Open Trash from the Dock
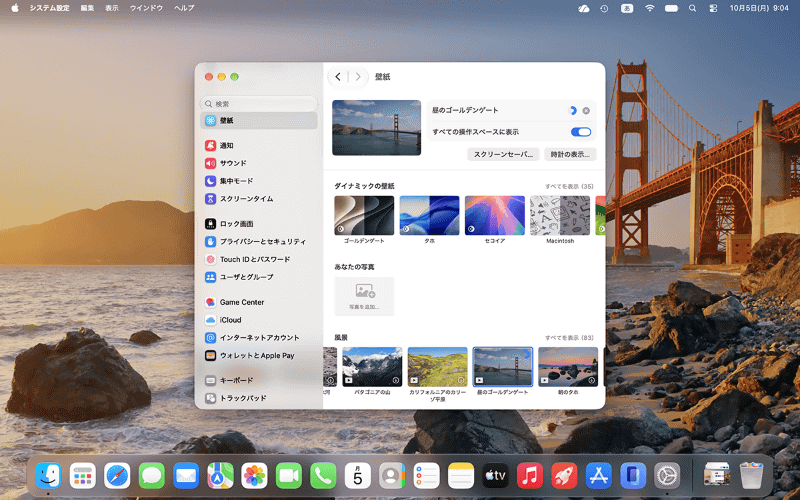800x500 pixels. (751, 476)
